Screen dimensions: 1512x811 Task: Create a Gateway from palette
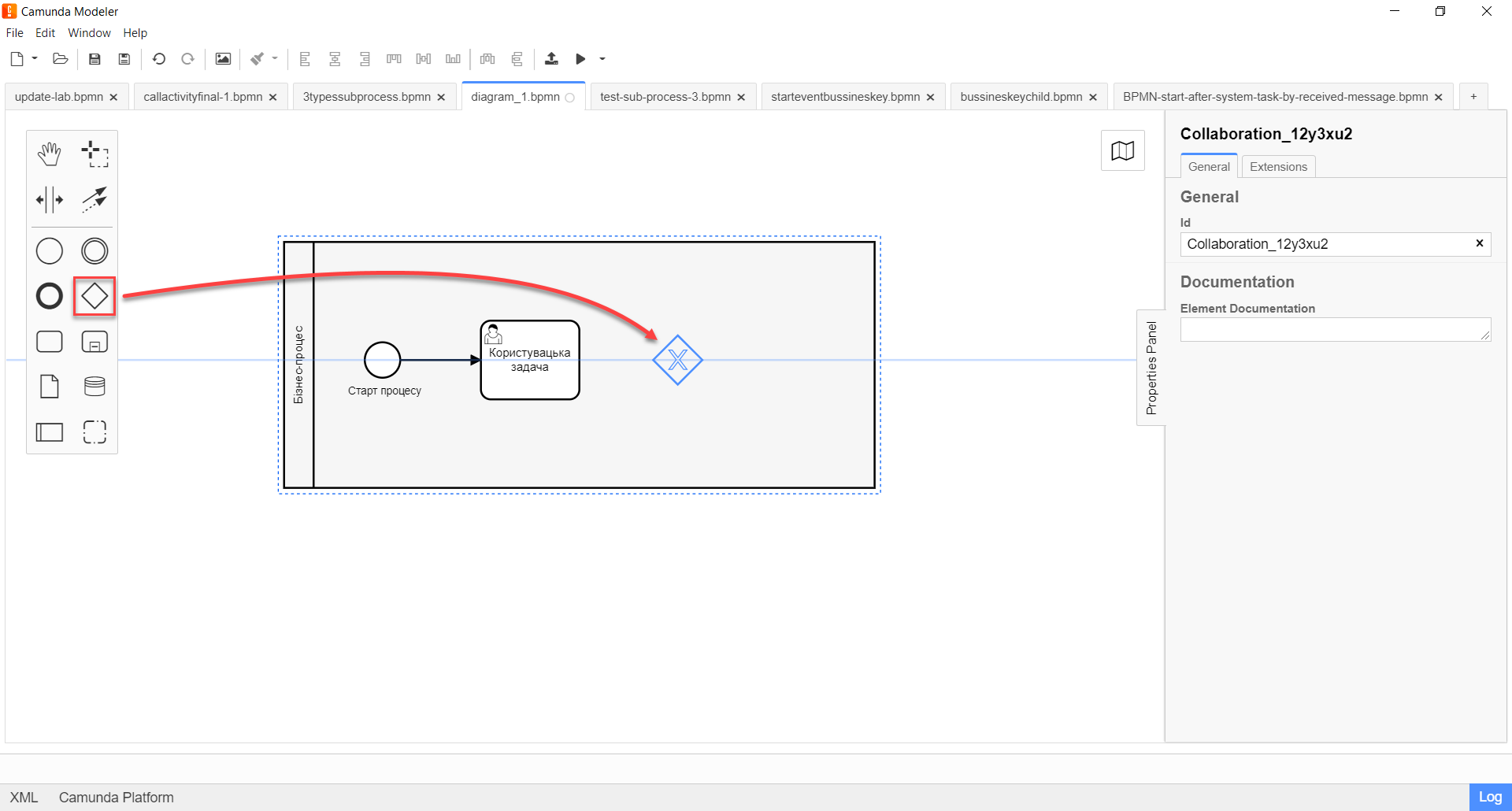click(x=94, y=296)
